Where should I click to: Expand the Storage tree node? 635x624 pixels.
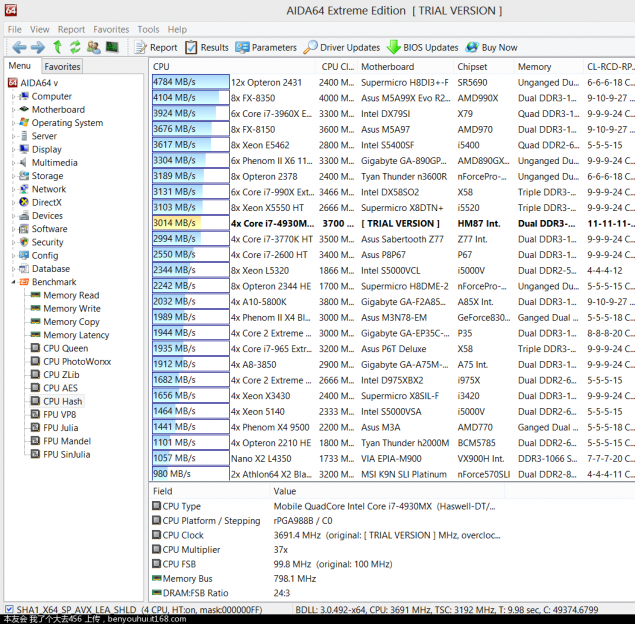pyautogui.click(x=13, y=176)
